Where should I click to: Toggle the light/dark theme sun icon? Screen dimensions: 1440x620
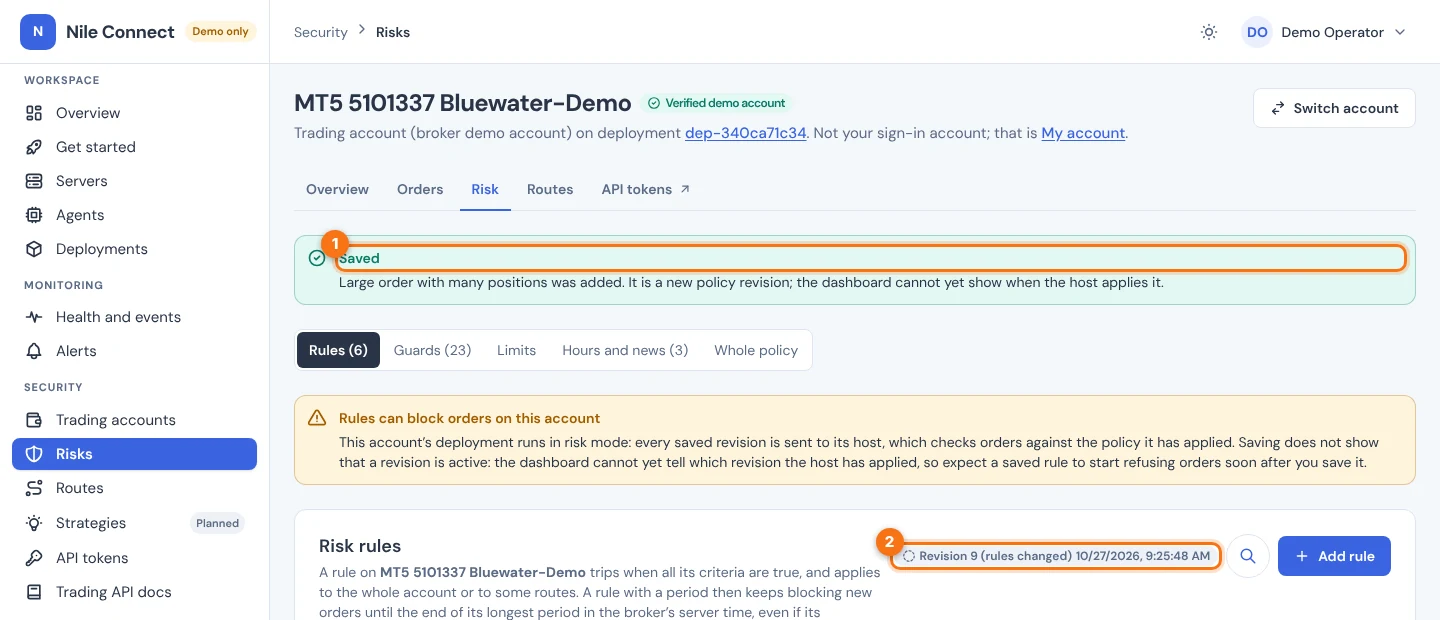(x=1209, y=32)
